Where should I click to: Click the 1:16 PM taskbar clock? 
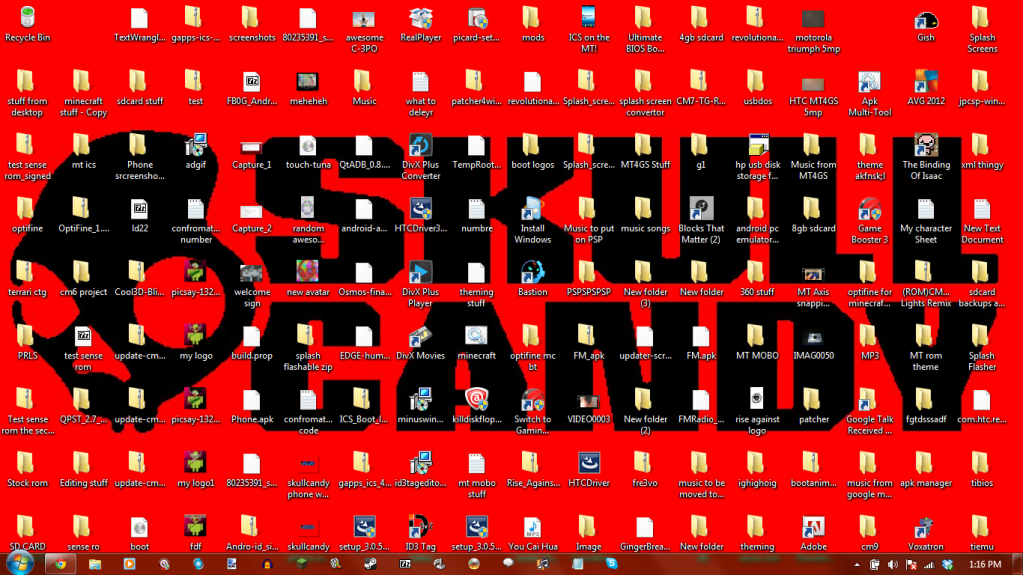point(985,565)
